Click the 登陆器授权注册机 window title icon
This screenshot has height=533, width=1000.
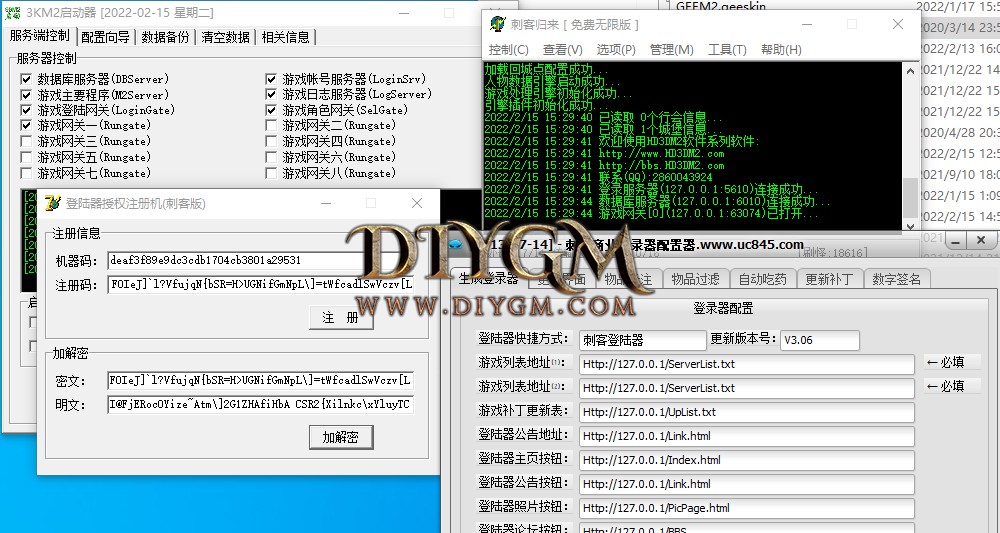click(52, 203)
